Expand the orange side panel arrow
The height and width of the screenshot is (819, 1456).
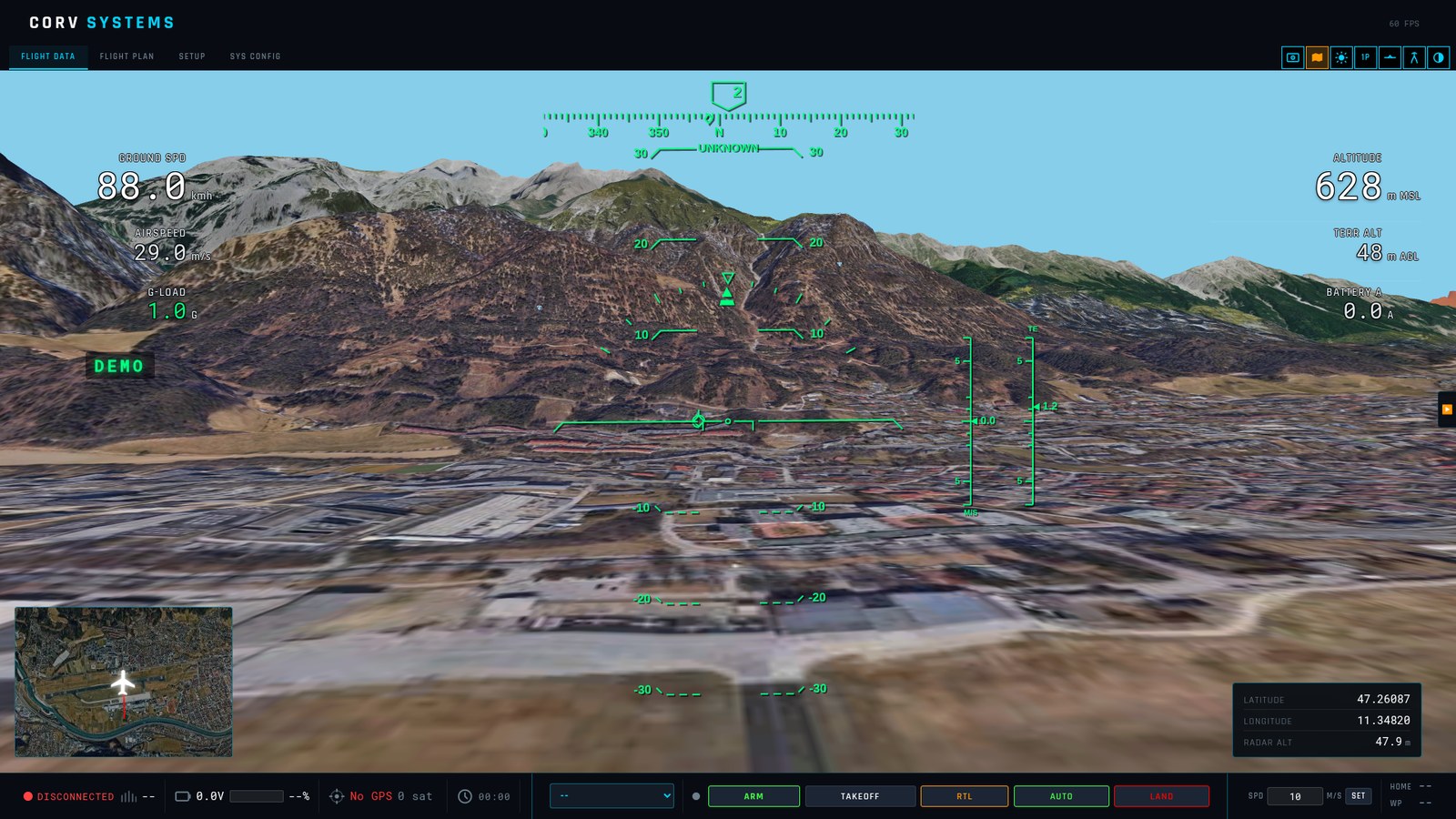pyautogui.click(x=1447, y=409)
